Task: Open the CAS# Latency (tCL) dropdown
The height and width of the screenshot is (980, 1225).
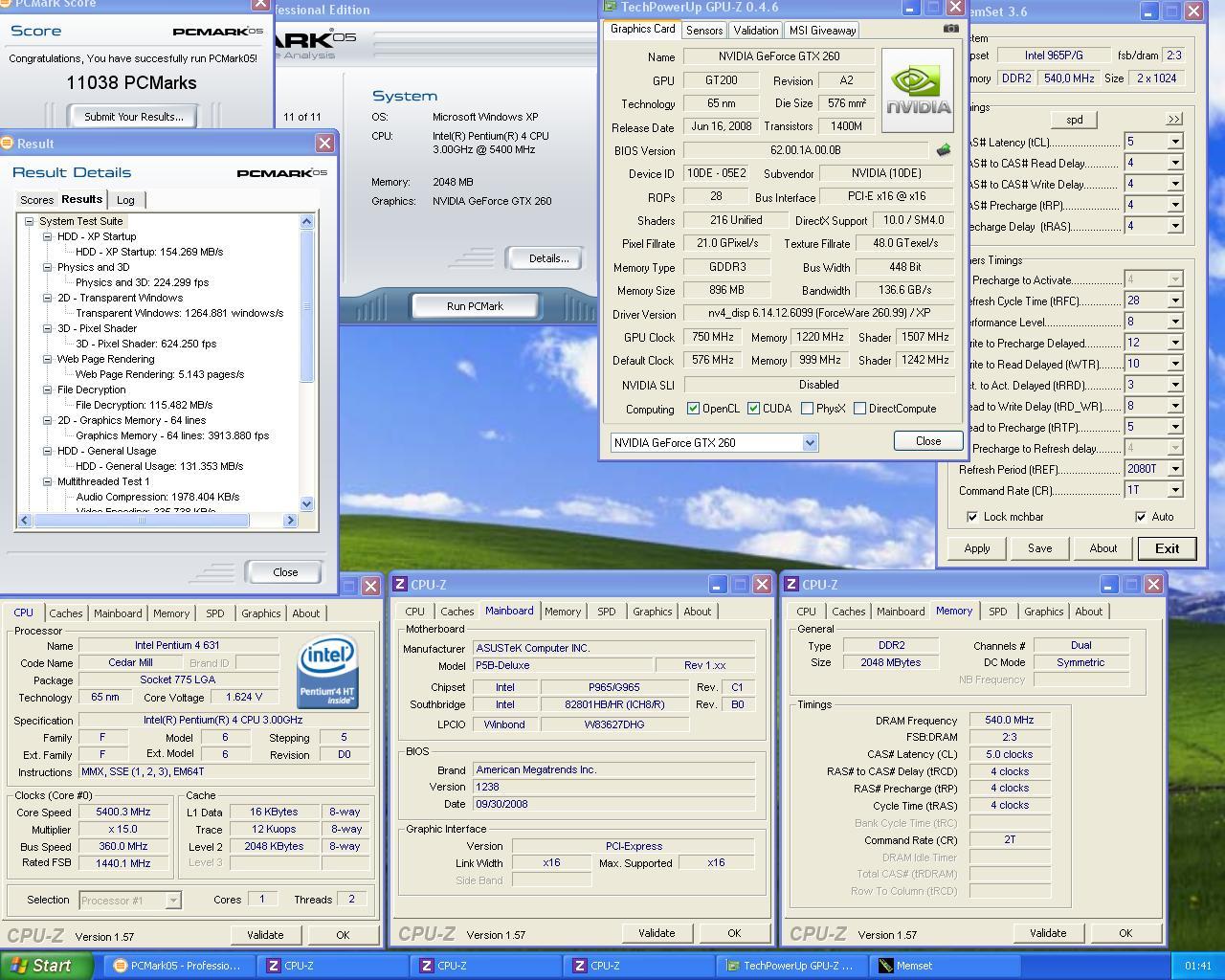Action: point(1174,142)
